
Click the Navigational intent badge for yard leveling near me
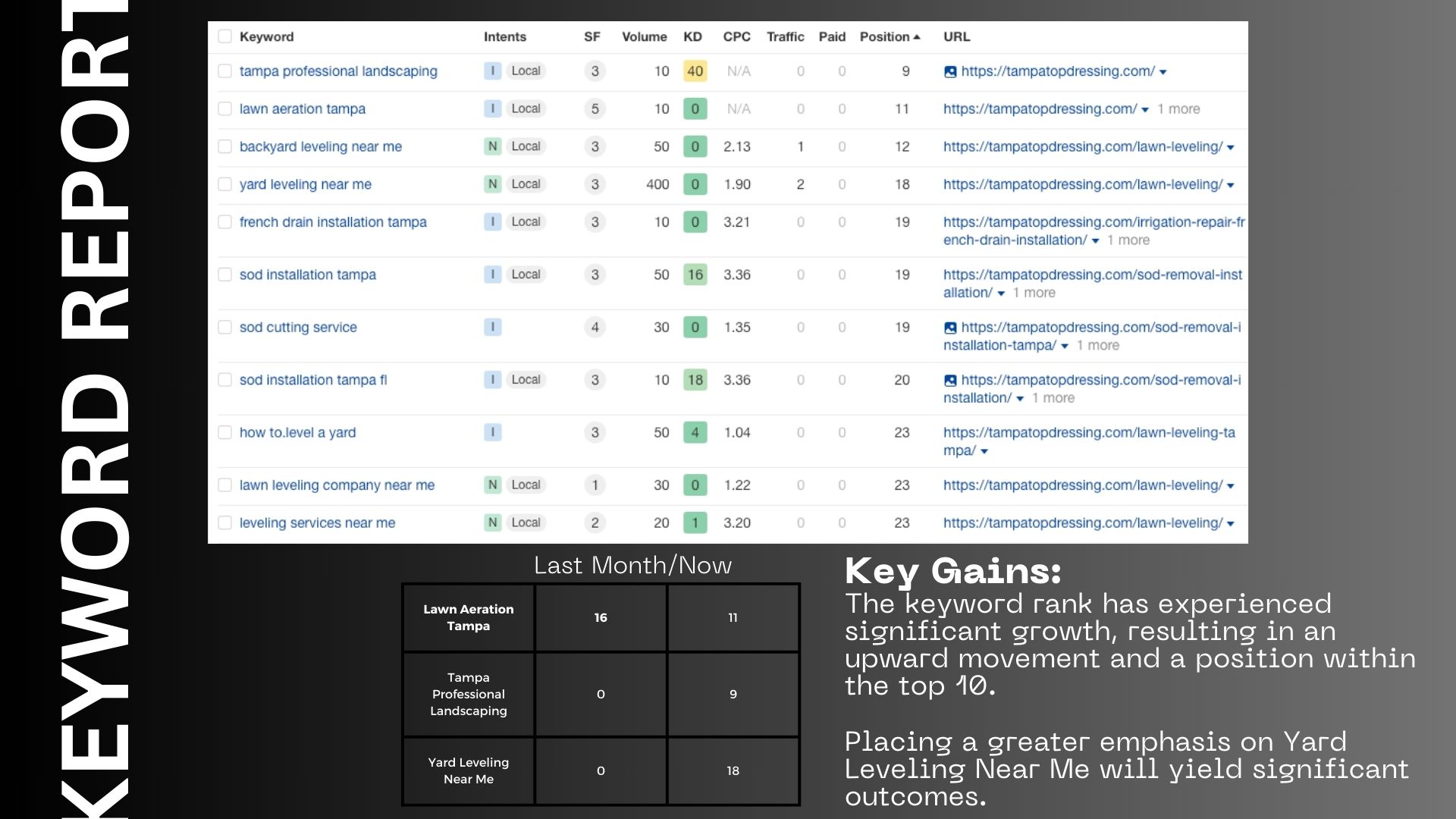(493, 184)
